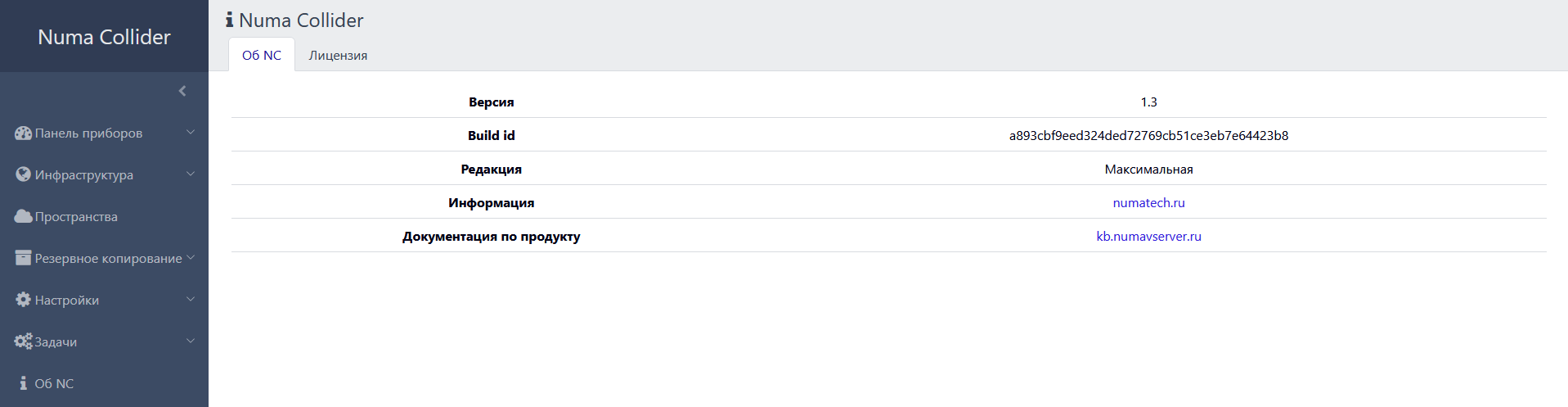Expand the Задачи submenu chevron

[191, 341]
